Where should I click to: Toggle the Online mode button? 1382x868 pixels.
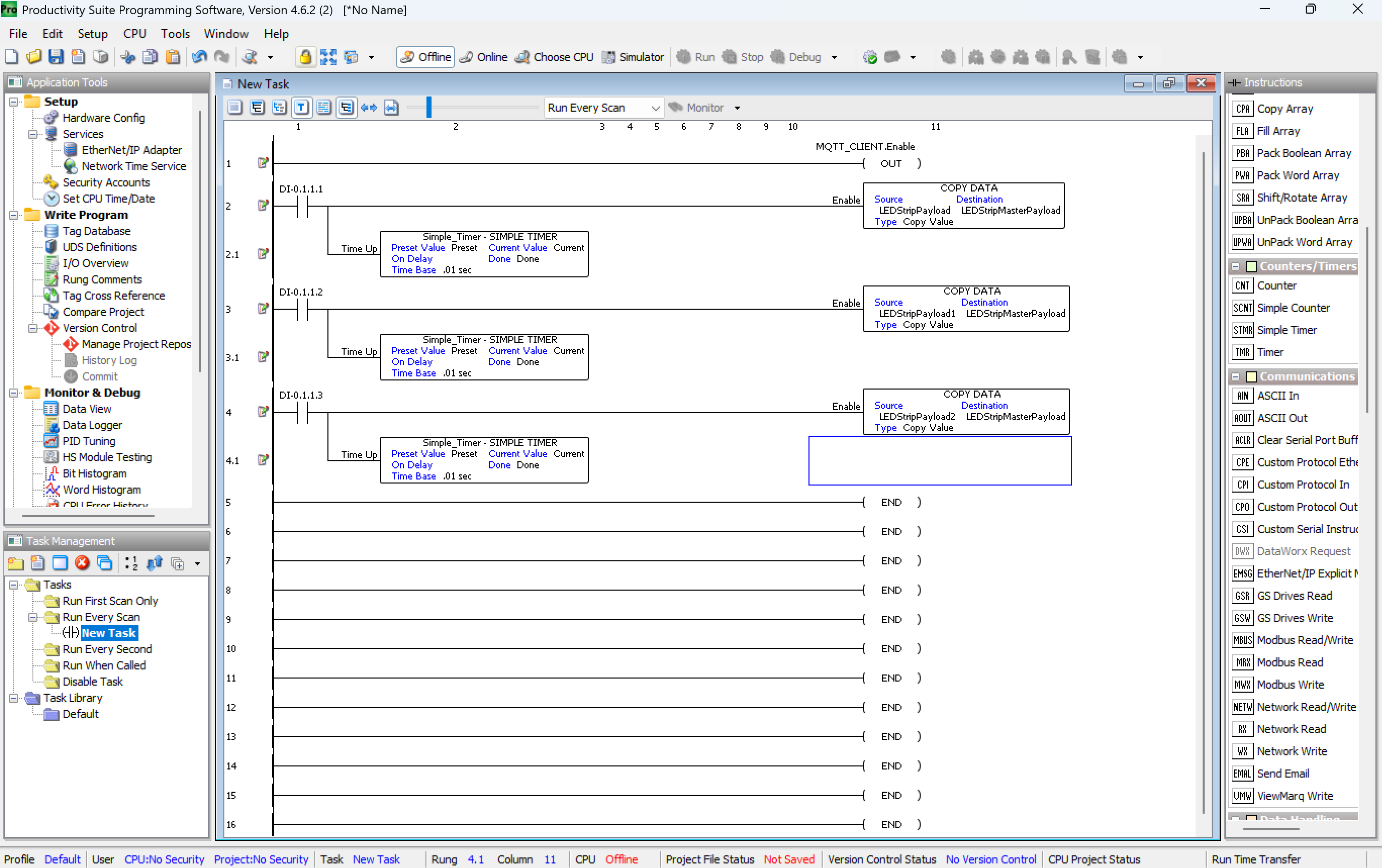484,57
